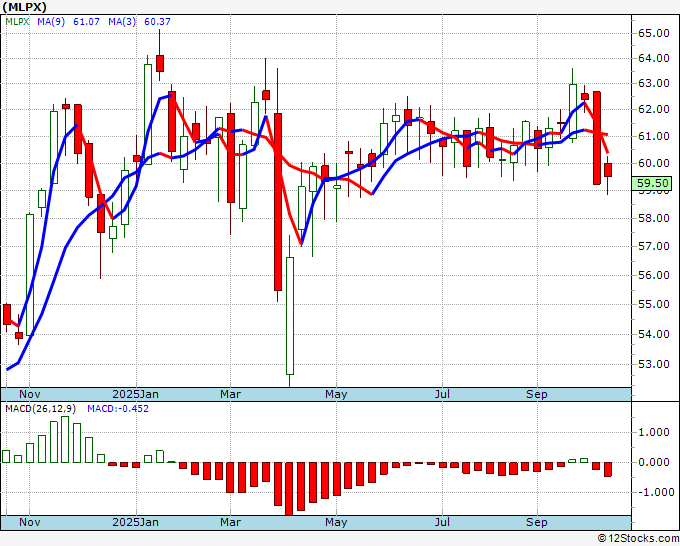The width and height of the screenshot is (680, 546).
Task: Open the 12Stocks.com copyright link
Action: coord(638,539)
